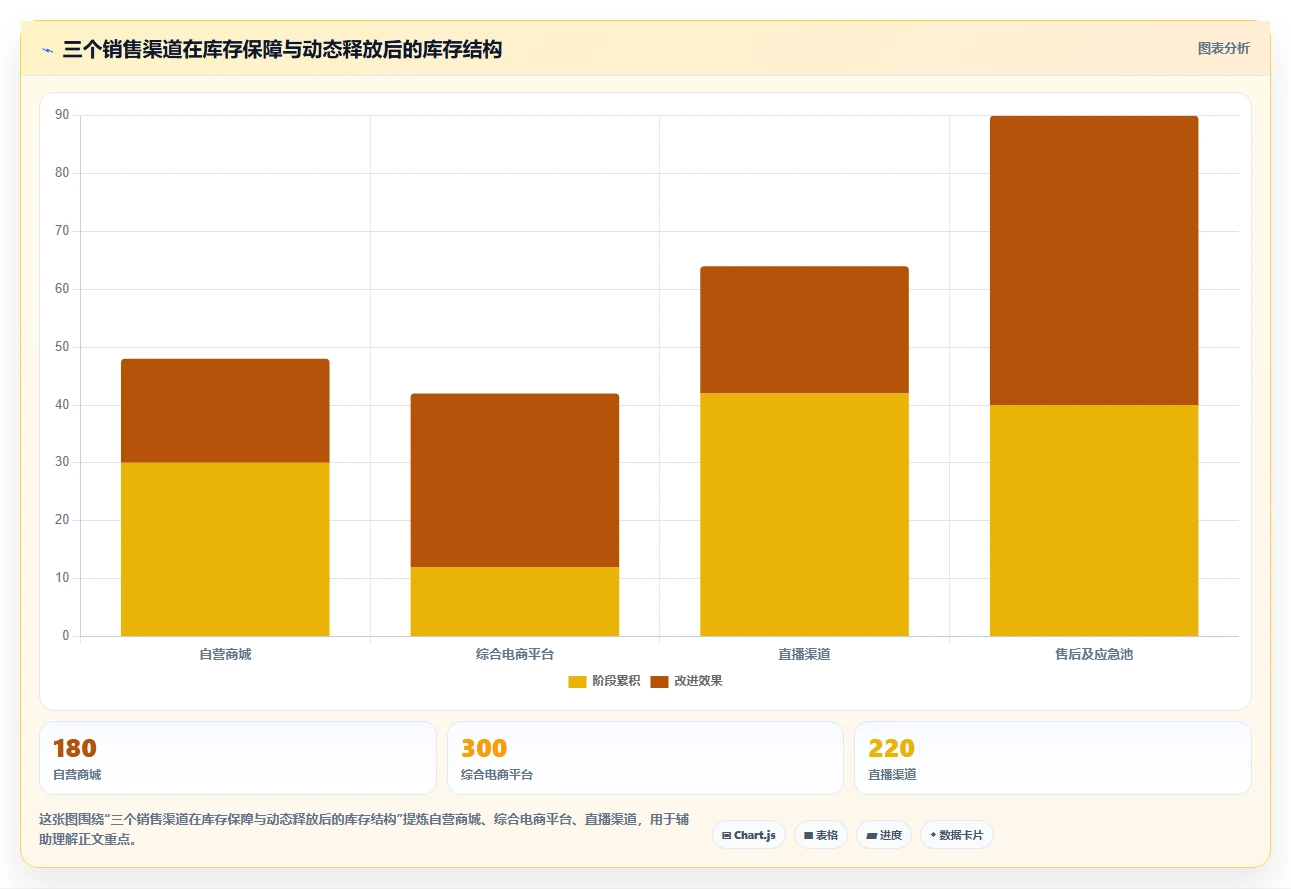Image resolution: width=1291 pixels, height=889 pixels.
Task: Click the 数据卡片 tag button
Action: pos(957,835)
